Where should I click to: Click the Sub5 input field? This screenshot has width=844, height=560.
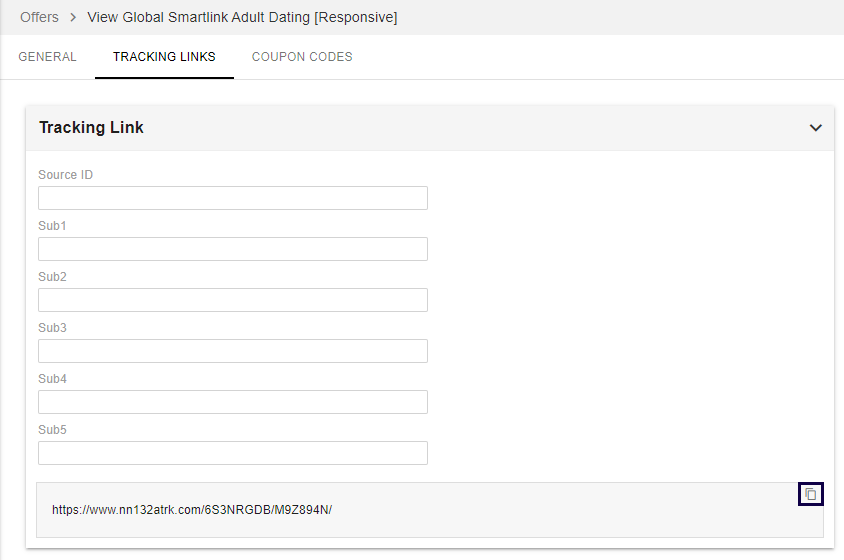point(233,453)
